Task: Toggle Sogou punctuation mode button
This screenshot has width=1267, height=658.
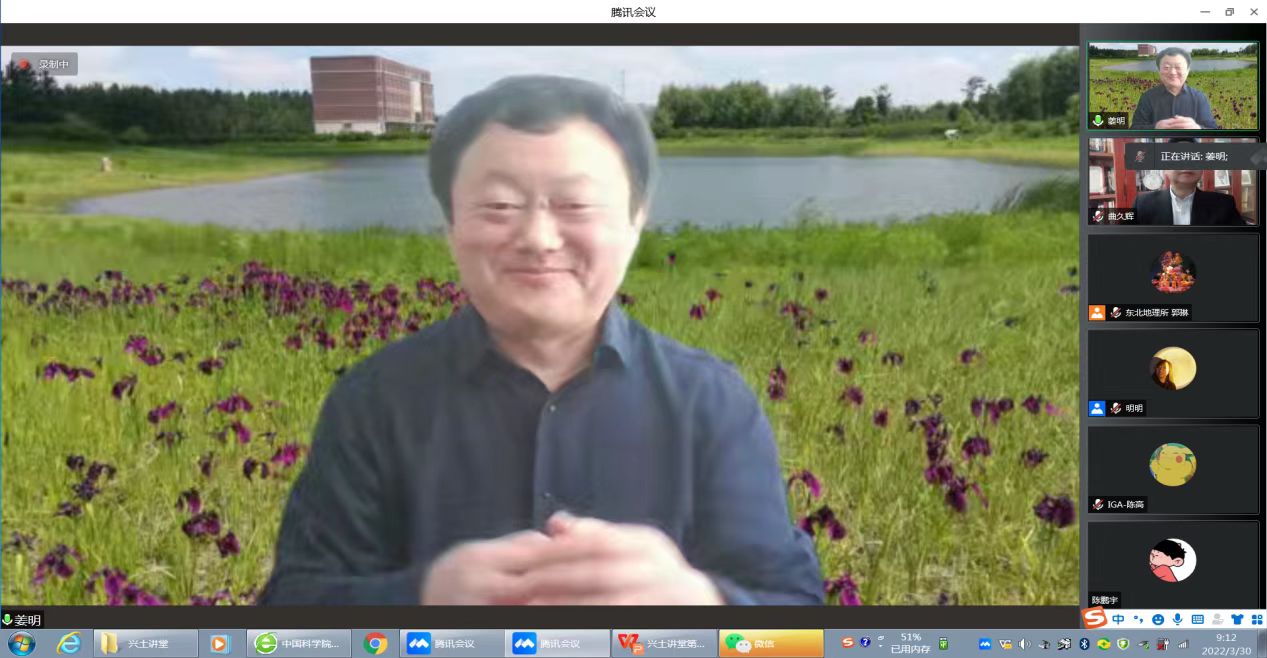Action: [x=1137, y=619]
